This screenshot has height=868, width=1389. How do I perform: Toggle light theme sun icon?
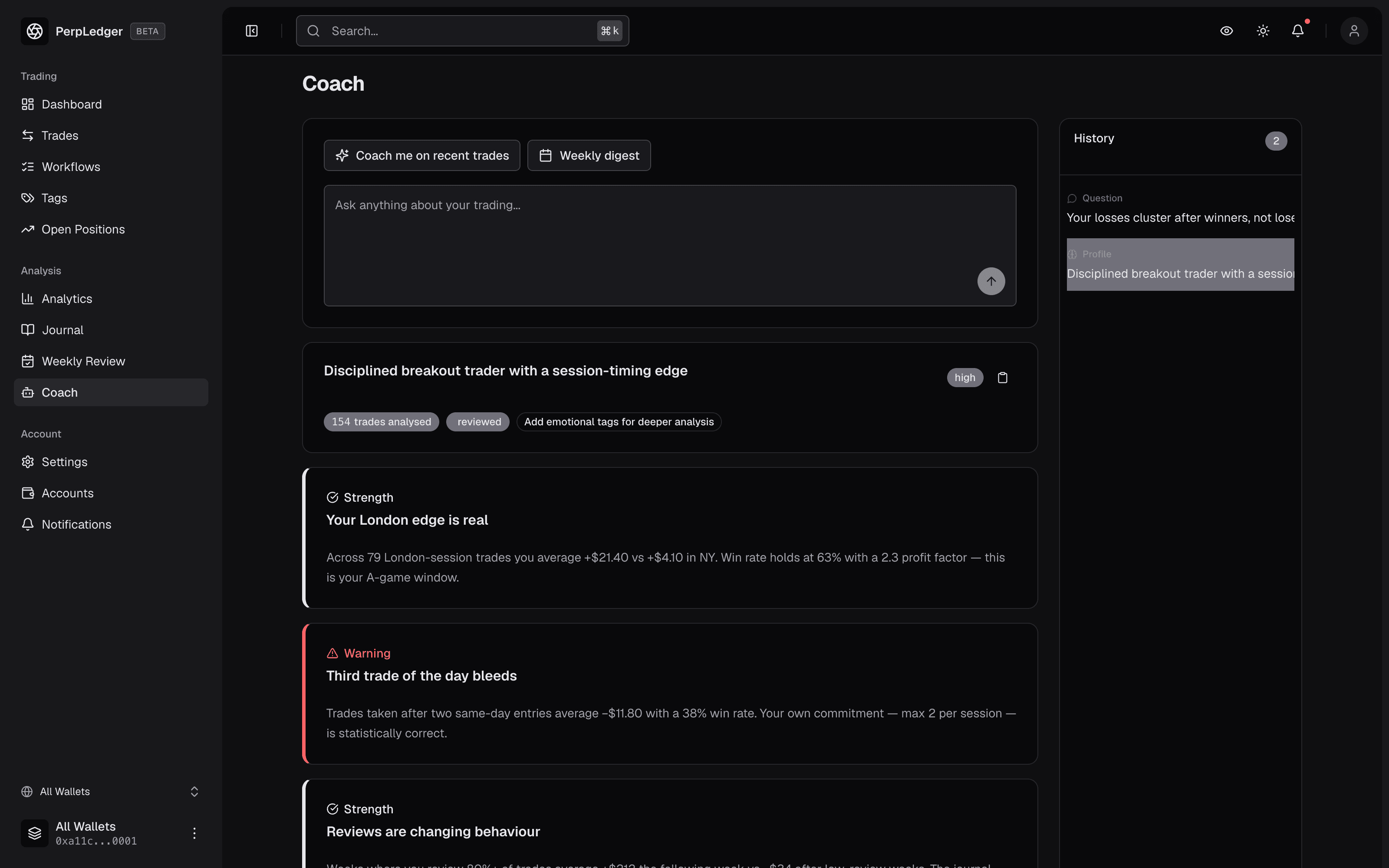1263,31
